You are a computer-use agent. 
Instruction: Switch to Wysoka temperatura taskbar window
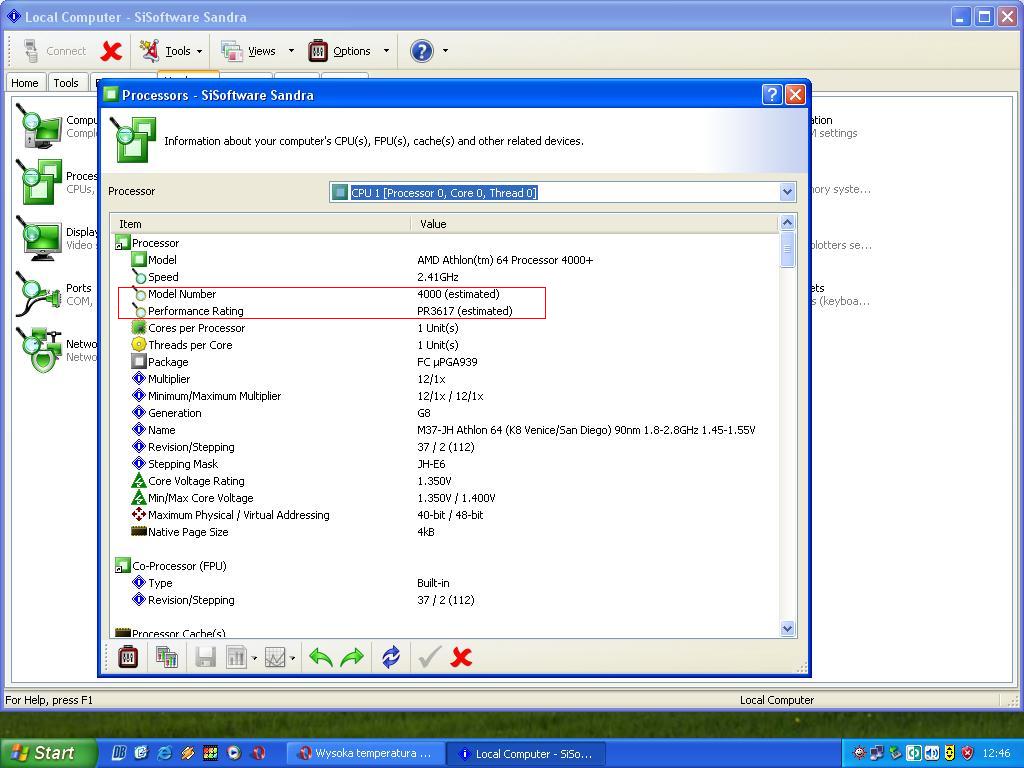366,753
